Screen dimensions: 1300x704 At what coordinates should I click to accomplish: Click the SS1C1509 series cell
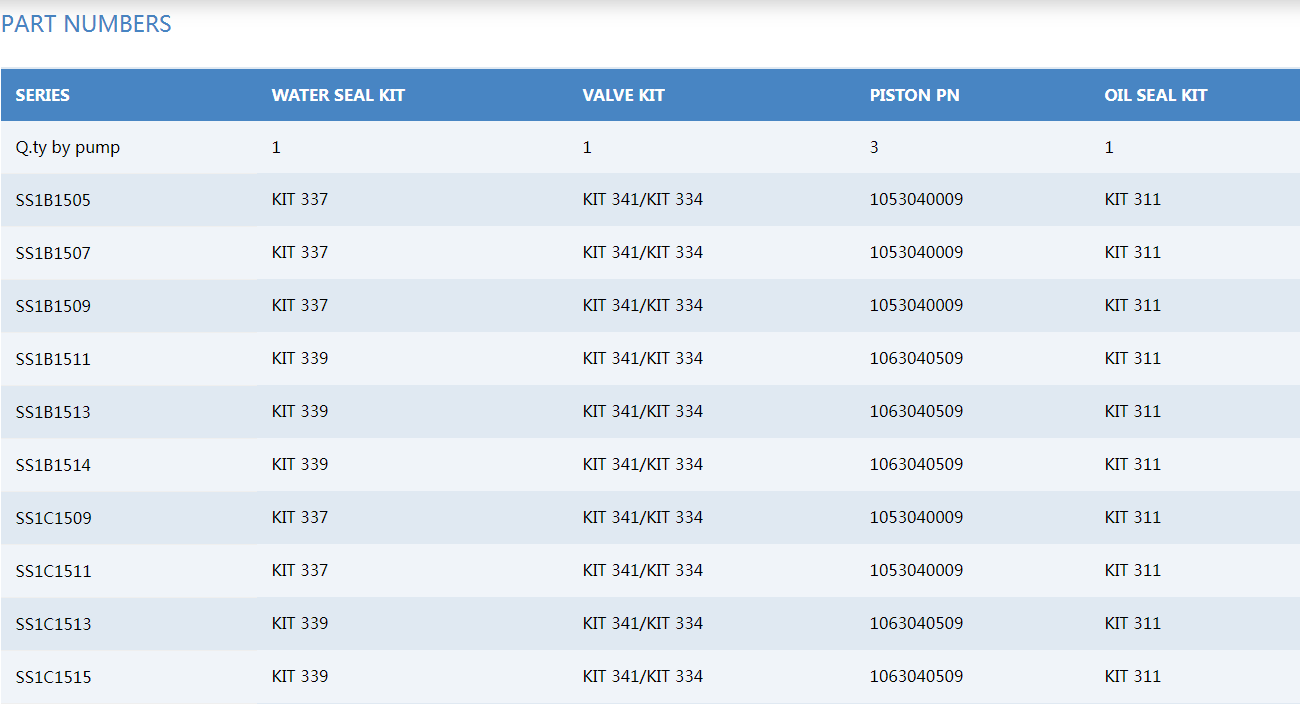click(x=53, y=518)
